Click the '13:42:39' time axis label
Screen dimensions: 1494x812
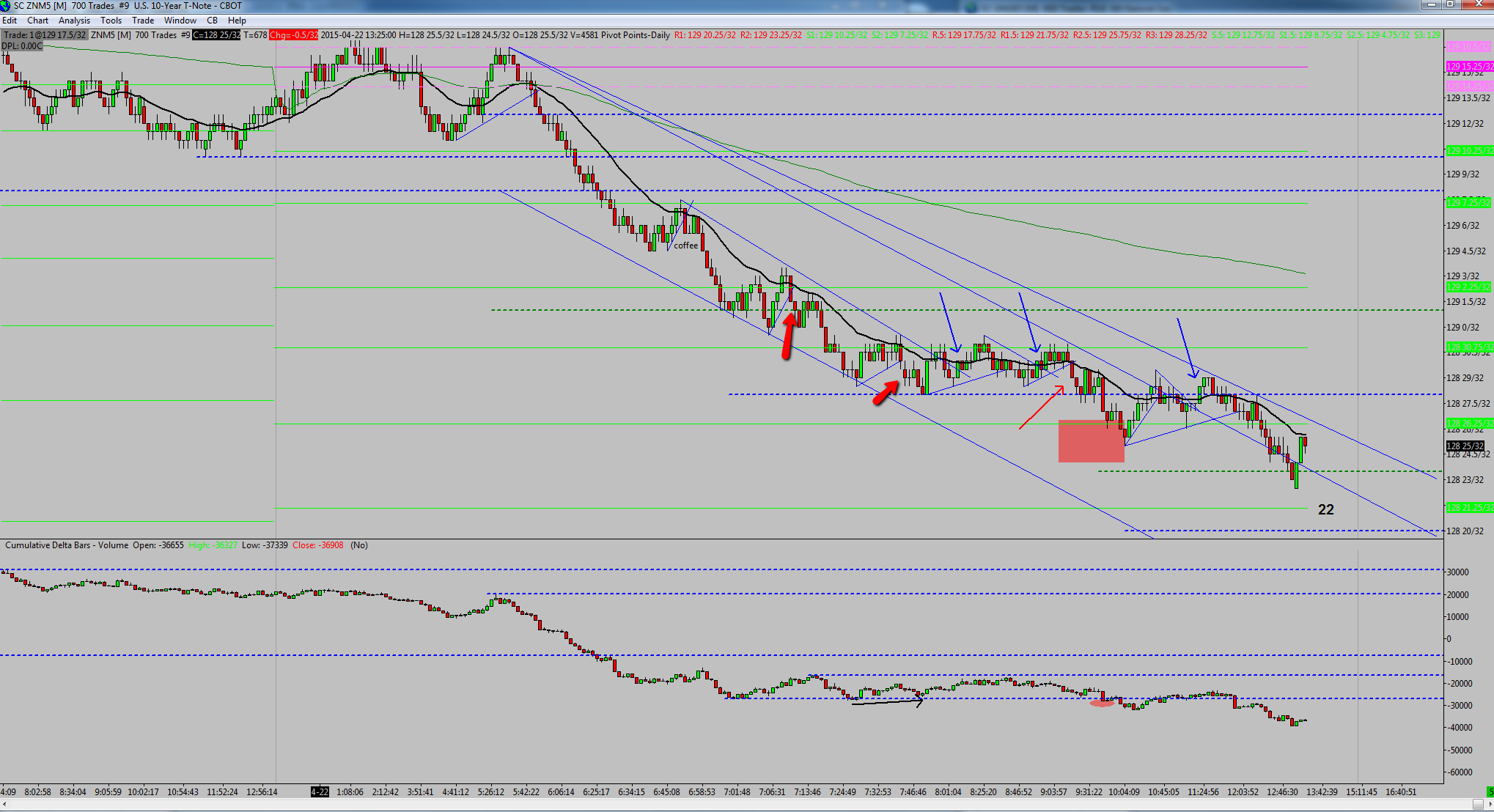[1322, 792]
